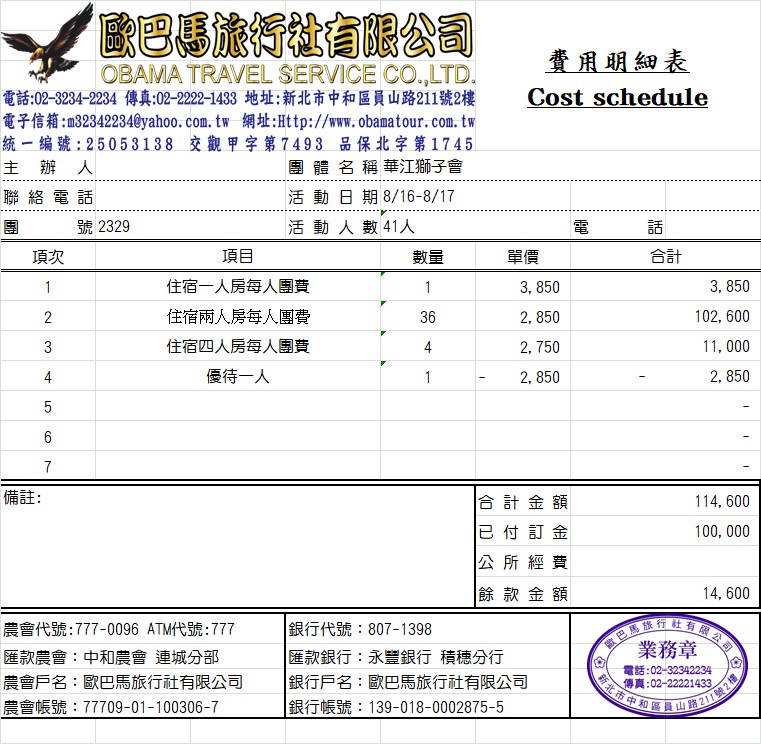Select the 費用明細表 title text

[x=617, y=63]
